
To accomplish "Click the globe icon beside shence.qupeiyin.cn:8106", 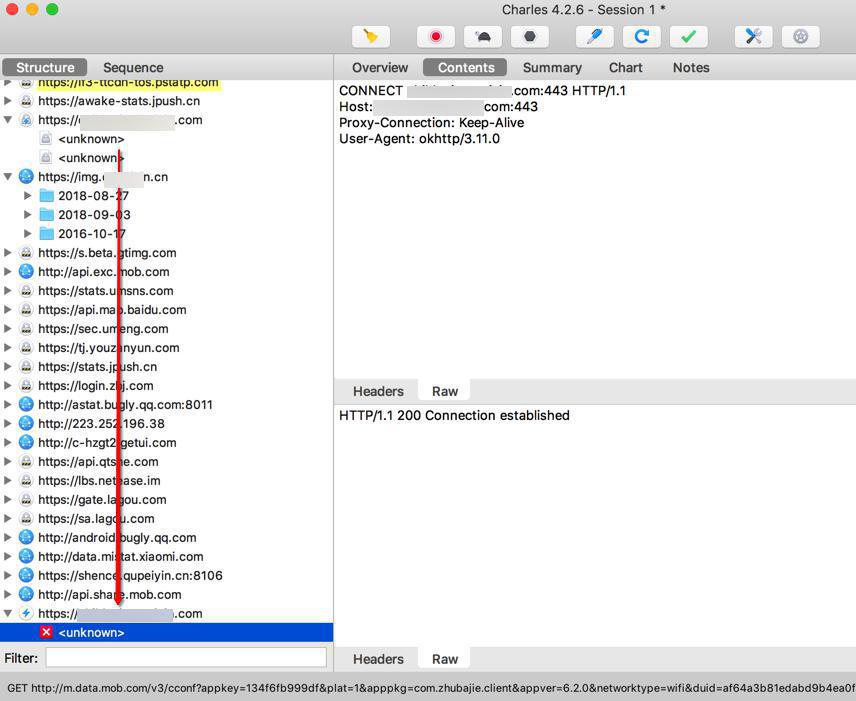I will coord(26,575).
